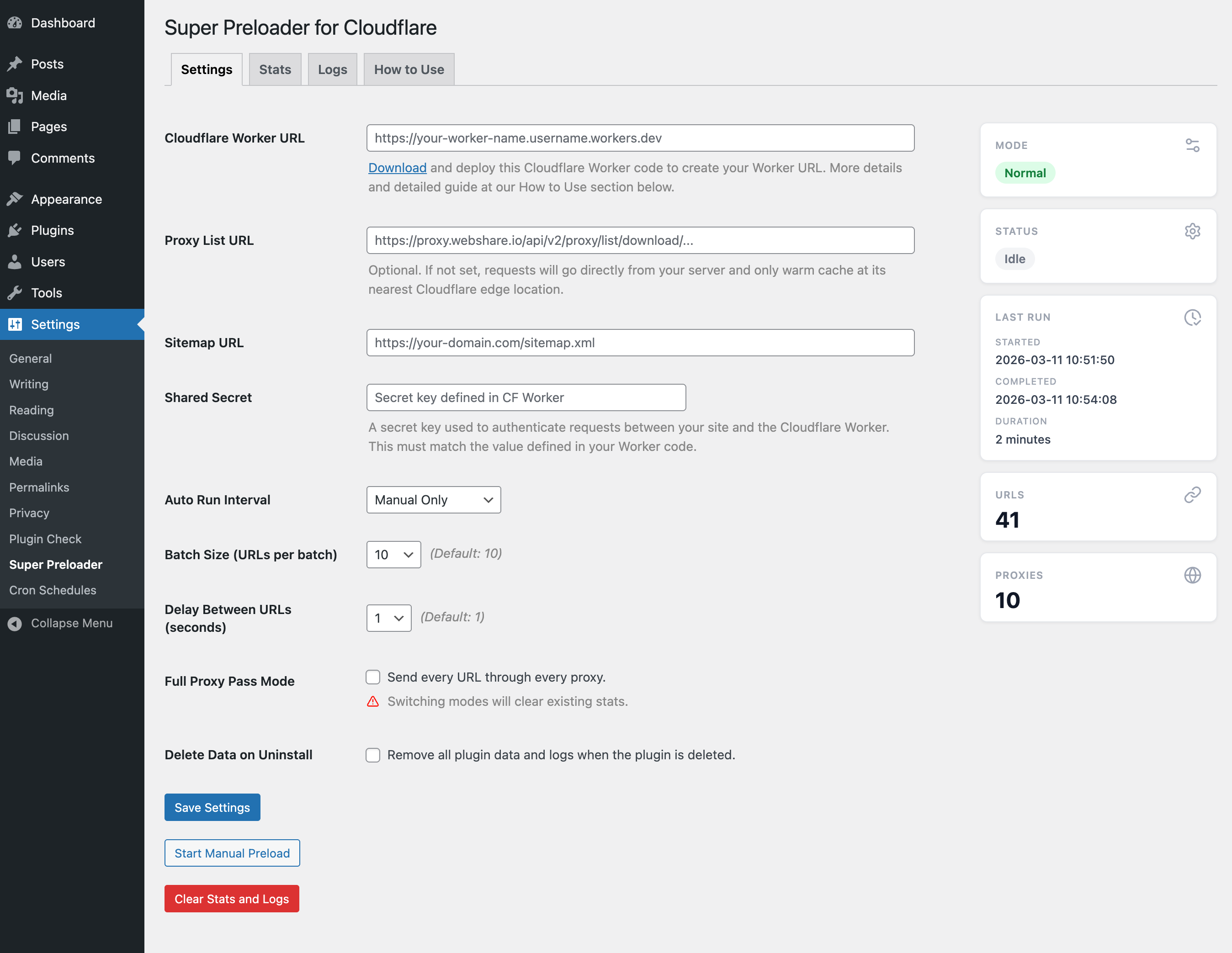Click the Posts pushpin icon
The width and height of the screenshot is (1232, 953).
tap(15, 64)
